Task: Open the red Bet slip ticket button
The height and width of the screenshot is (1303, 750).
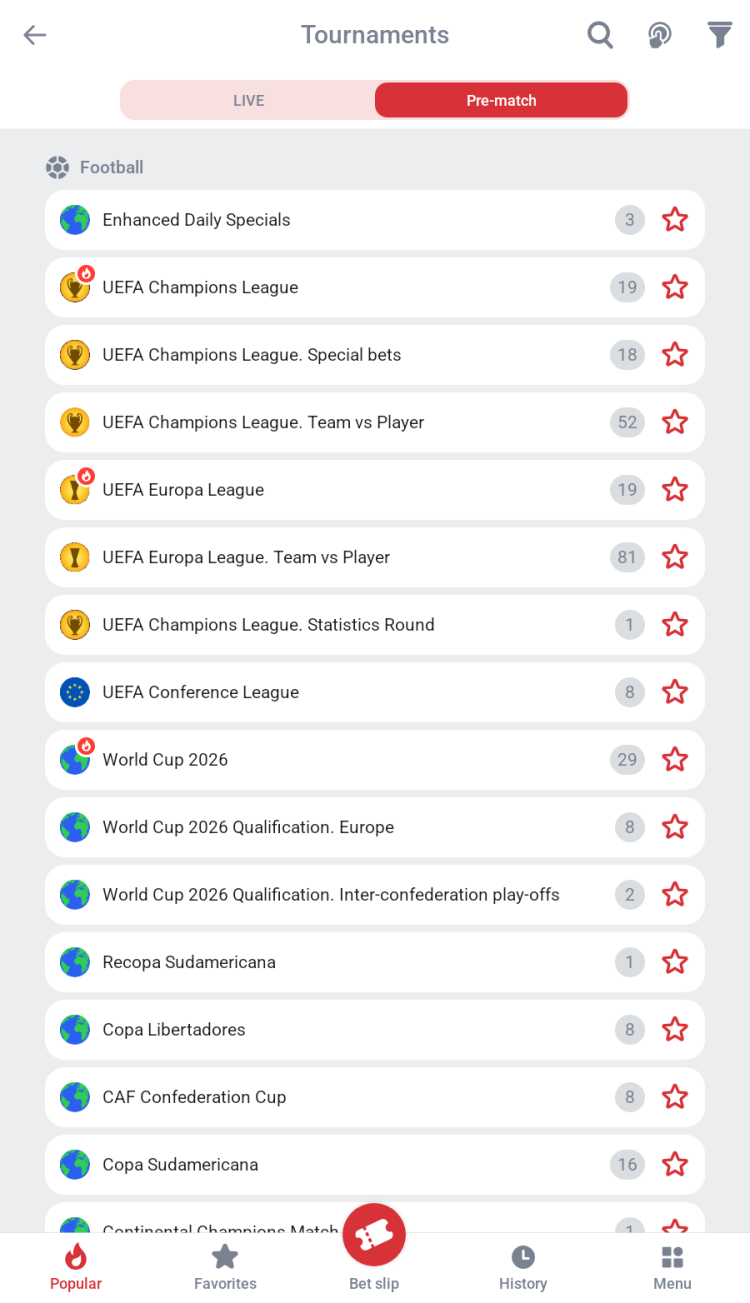Action: pos(374,1235)
